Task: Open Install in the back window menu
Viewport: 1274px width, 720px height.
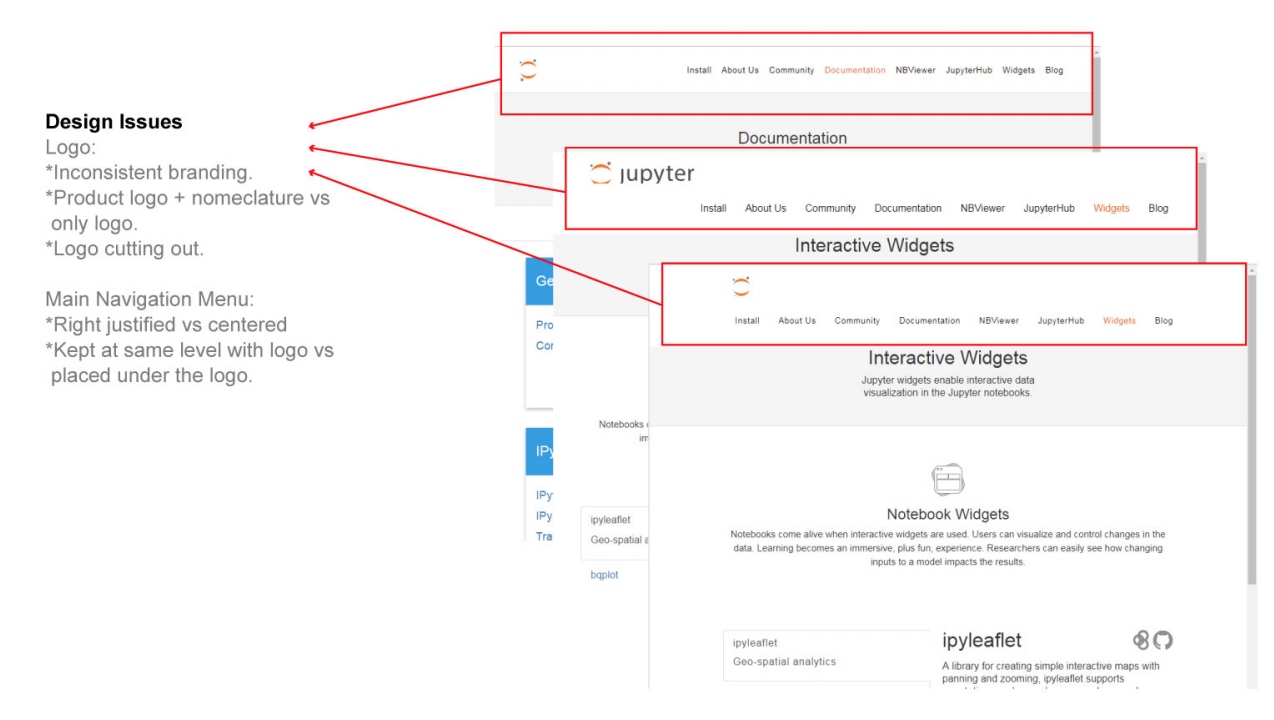Action: click(699, 70)
